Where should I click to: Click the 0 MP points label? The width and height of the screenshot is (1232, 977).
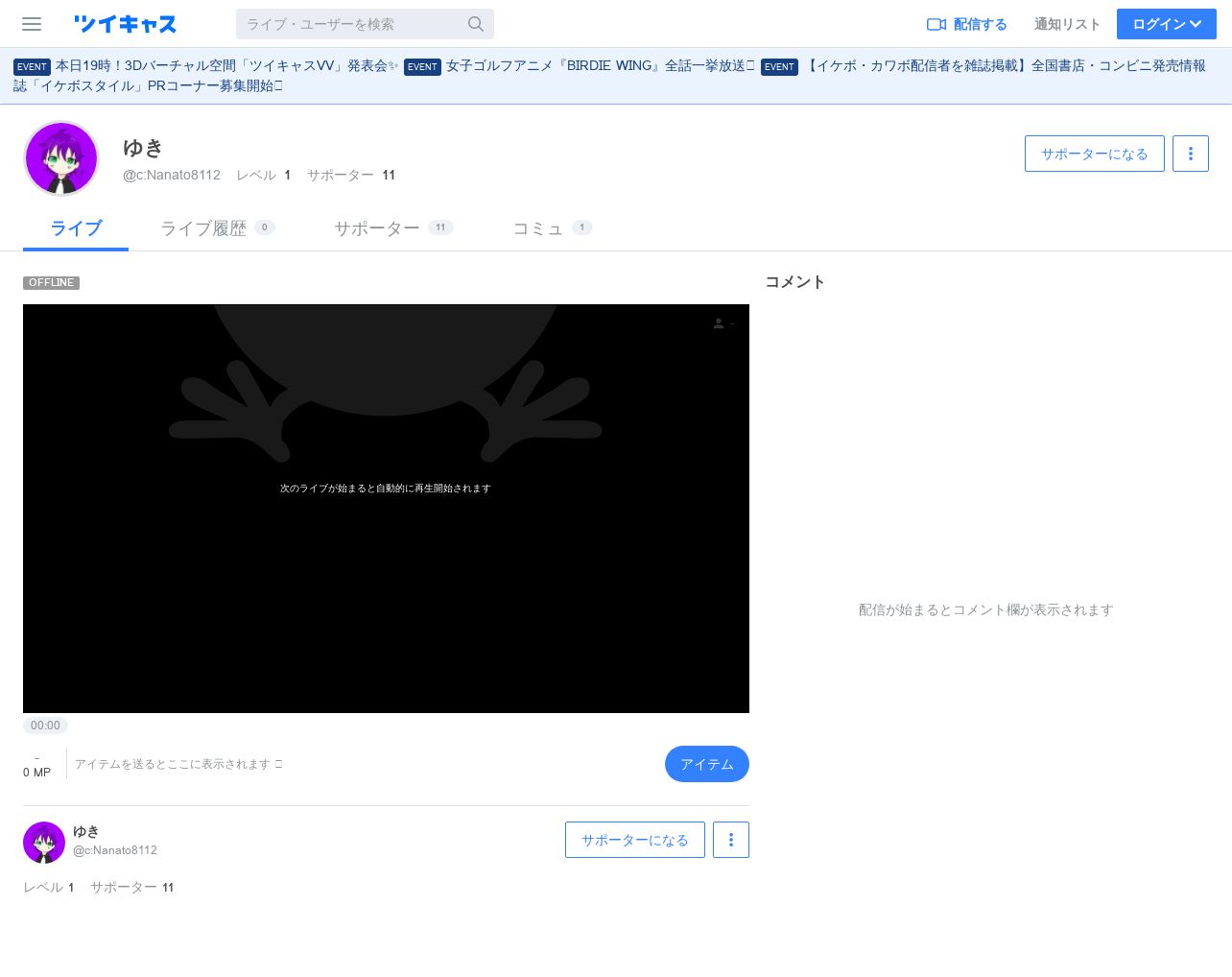tap(36, 772)
